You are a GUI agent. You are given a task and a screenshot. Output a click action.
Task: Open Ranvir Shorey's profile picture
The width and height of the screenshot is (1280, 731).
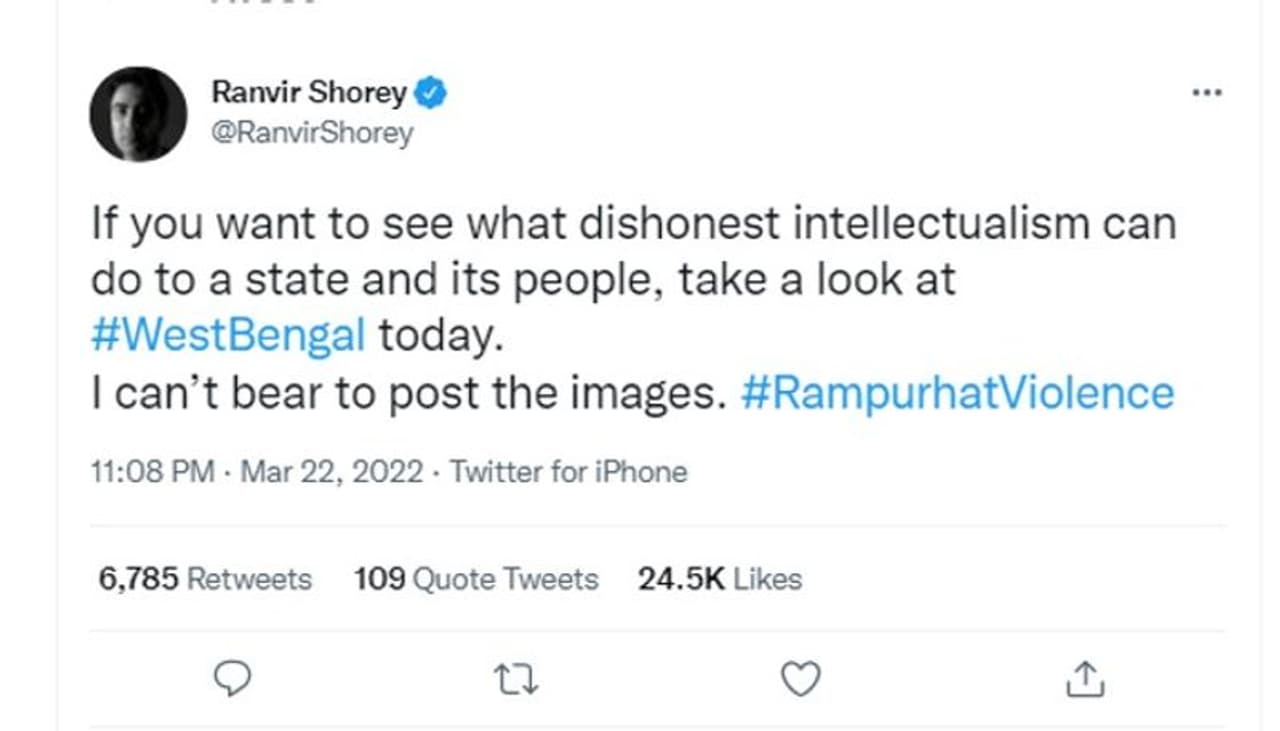coord(138,114)
